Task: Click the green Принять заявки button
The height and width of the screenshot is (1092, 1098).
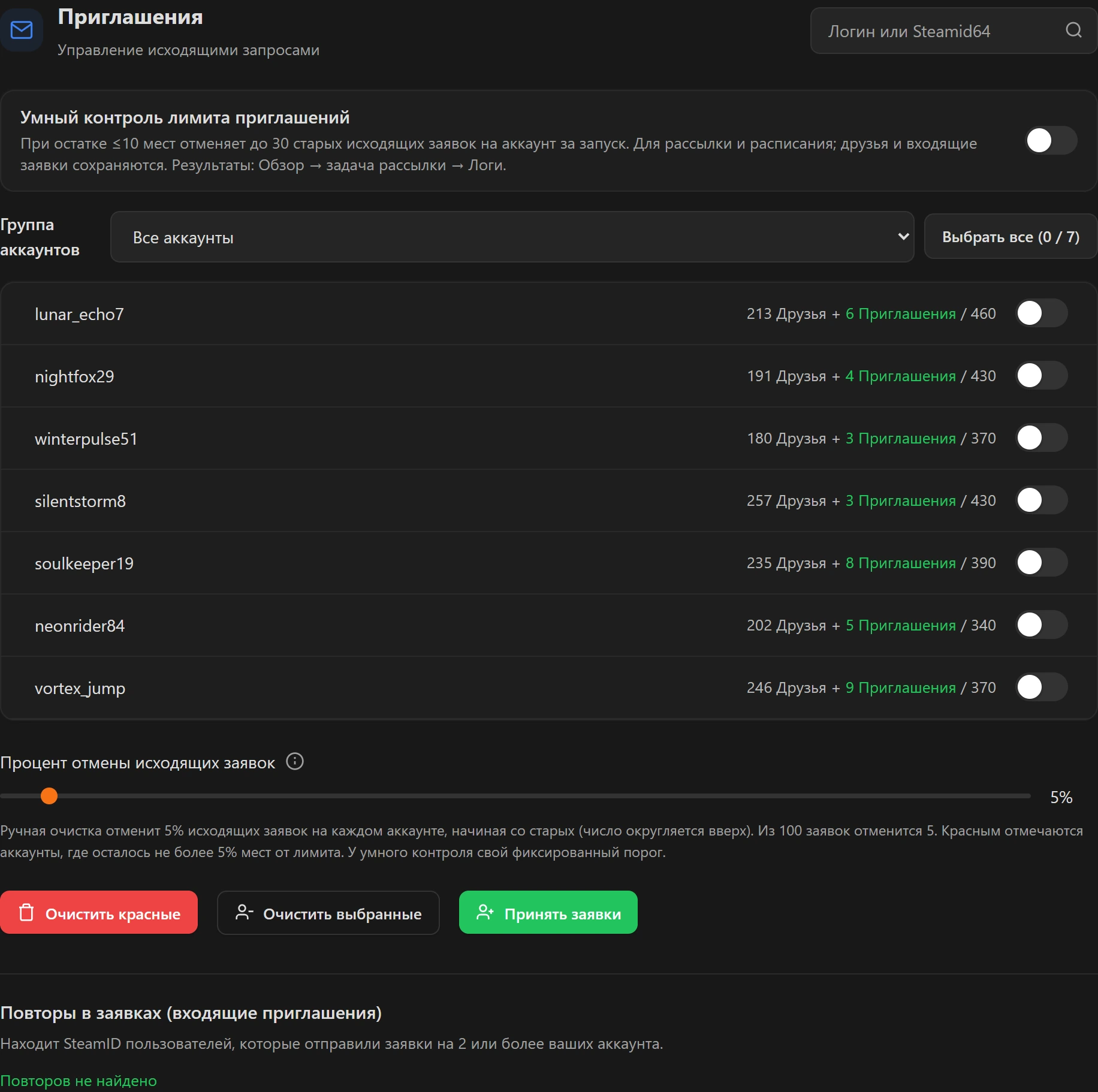Action: [x=548, y=912]
